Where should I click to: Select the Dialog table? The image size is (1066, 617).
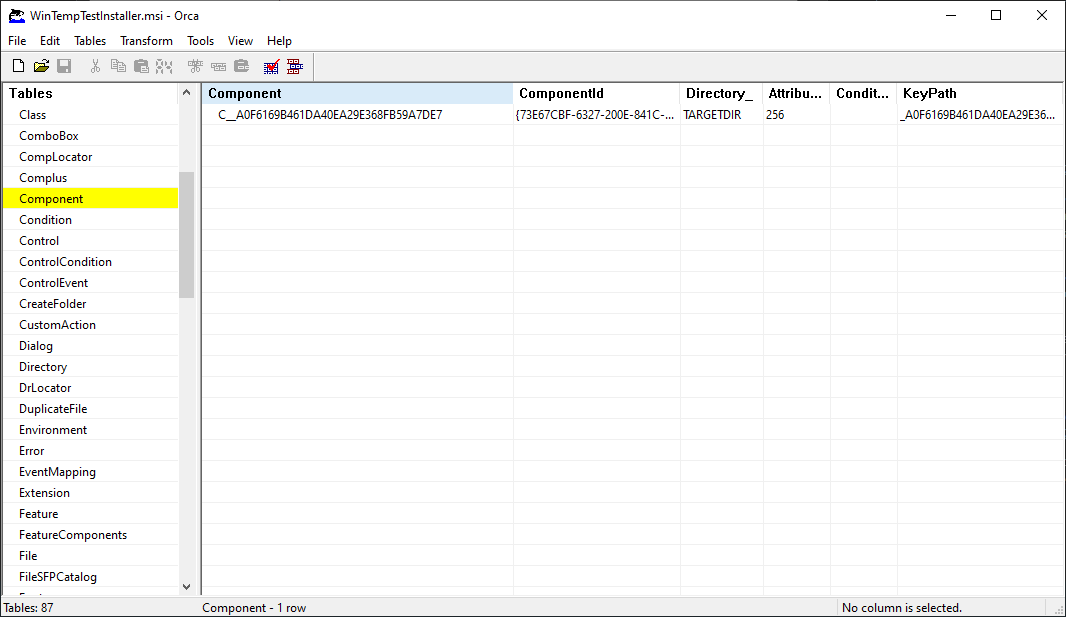coord(90,346)
